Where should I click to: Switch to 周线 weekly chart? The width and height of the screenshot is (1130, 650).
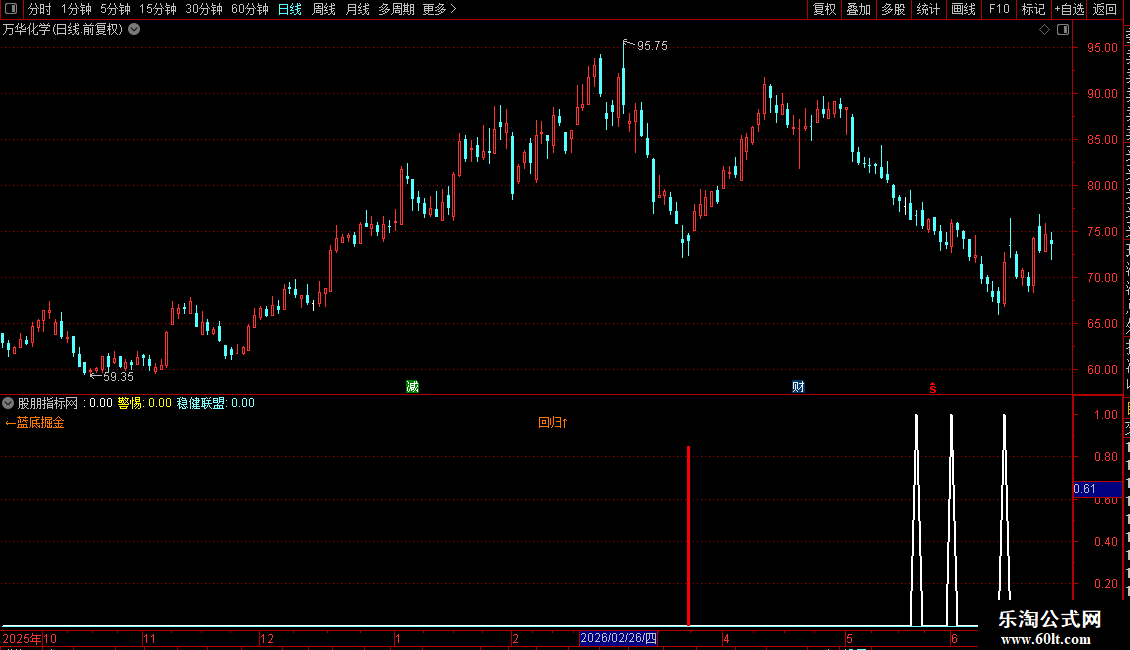[324, 9]
